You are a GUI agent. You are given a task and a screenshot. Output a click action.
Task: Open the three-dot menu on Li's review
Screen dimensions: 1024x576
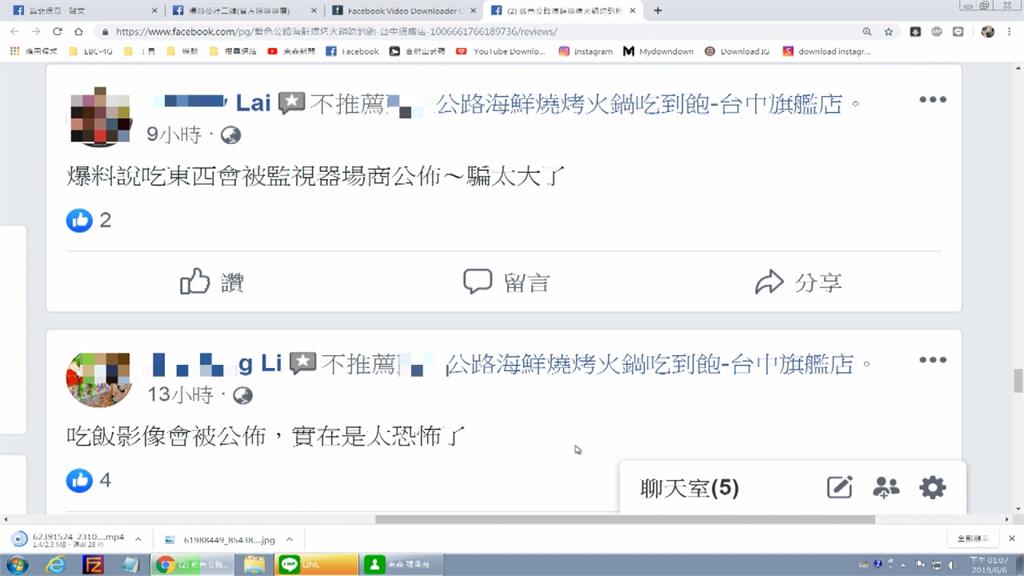(x=933, y=360)
